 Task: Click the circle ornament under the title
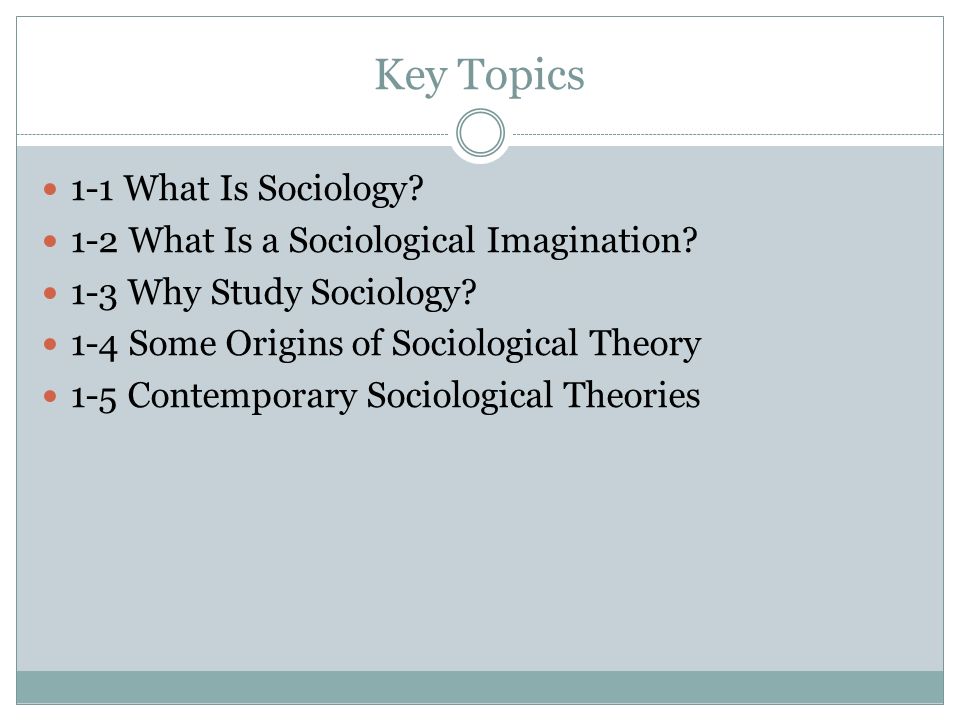tap(481, 133)
